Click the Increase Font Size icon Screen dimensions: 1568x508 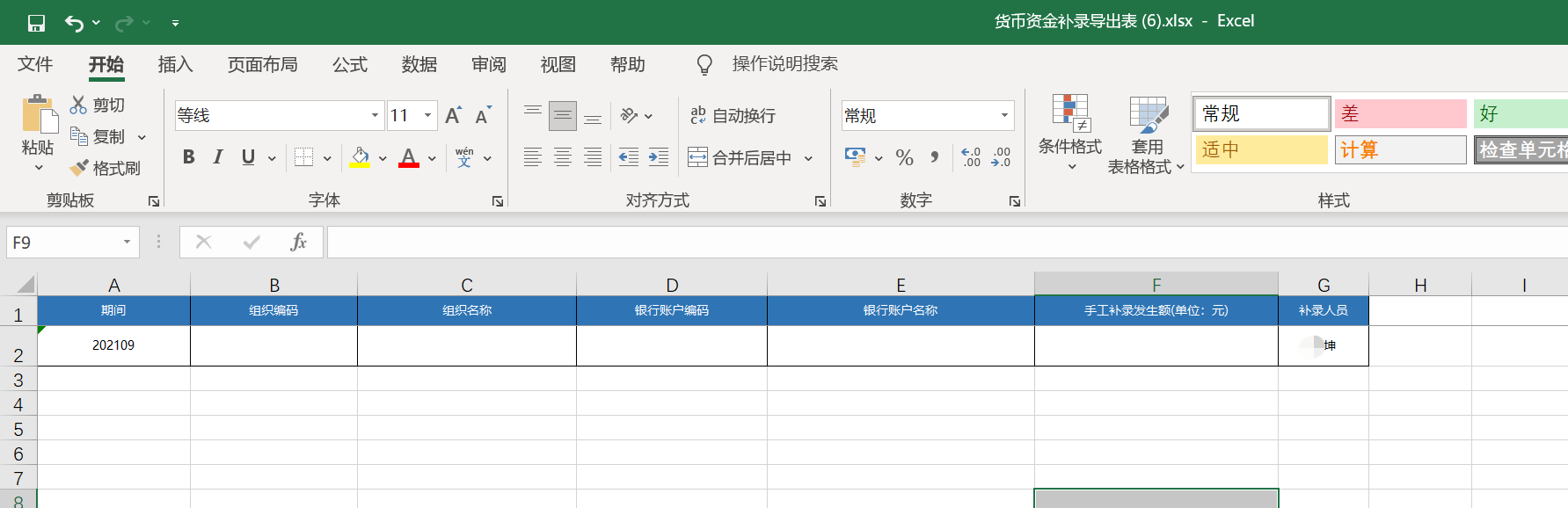point(453,115)
